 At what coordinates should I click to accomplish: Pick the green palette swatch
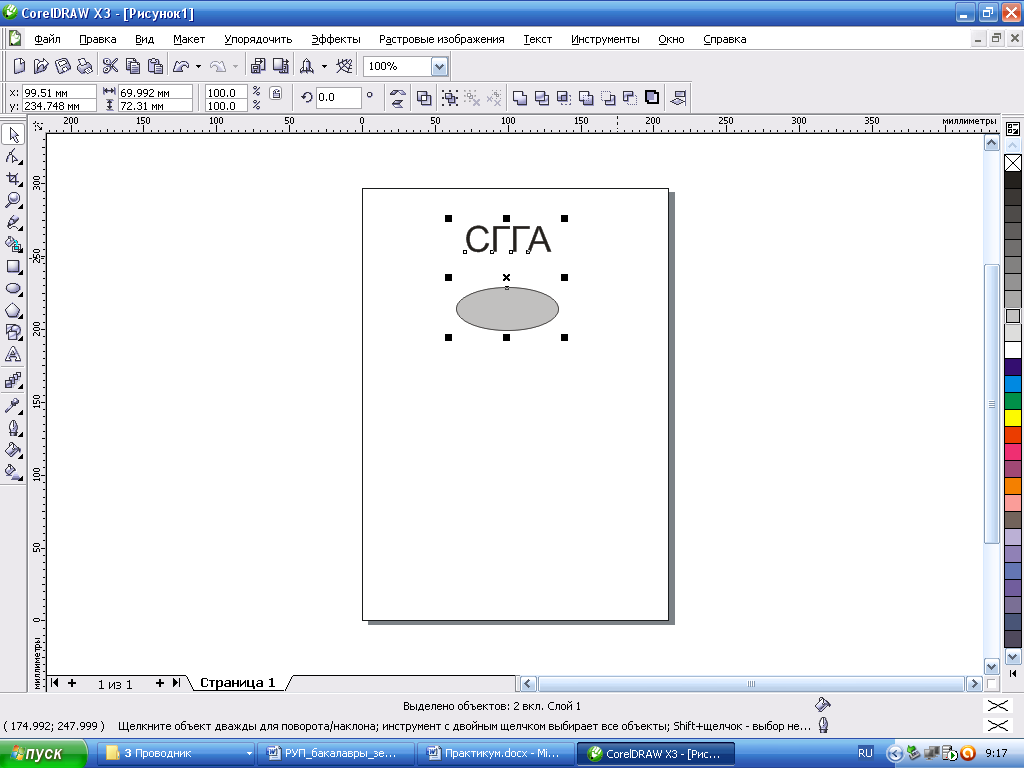tap(1013, 400)
